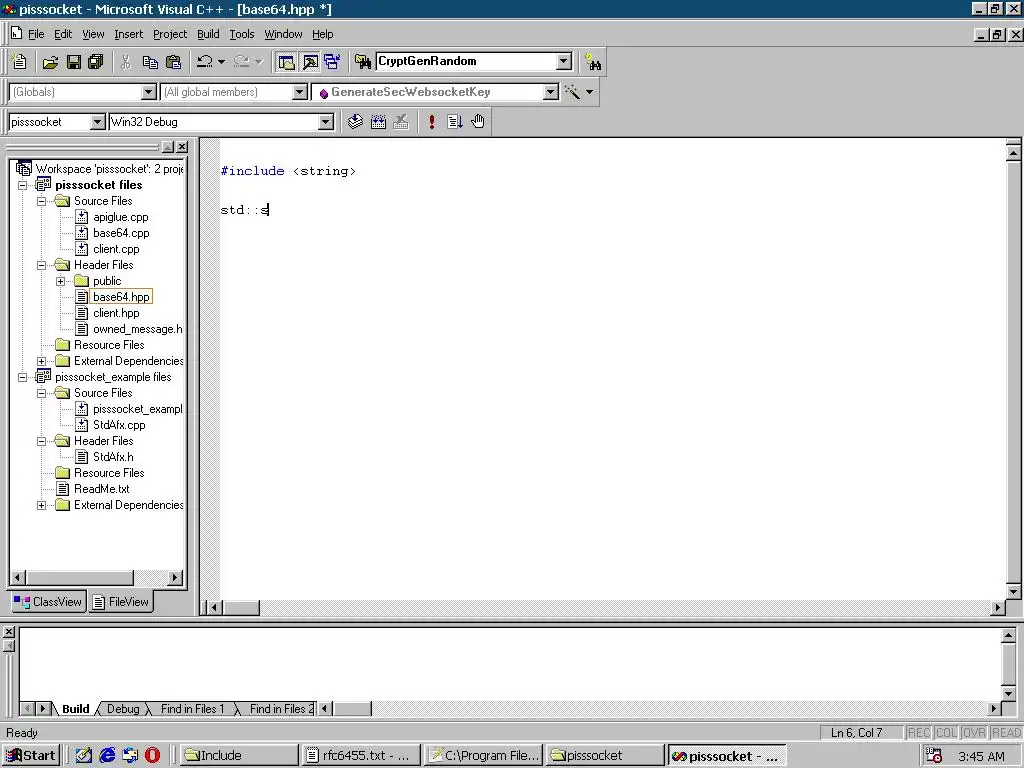Click the Search binoculars icon
Viewport: 1024px width, 768px height.
coord(593,63)
